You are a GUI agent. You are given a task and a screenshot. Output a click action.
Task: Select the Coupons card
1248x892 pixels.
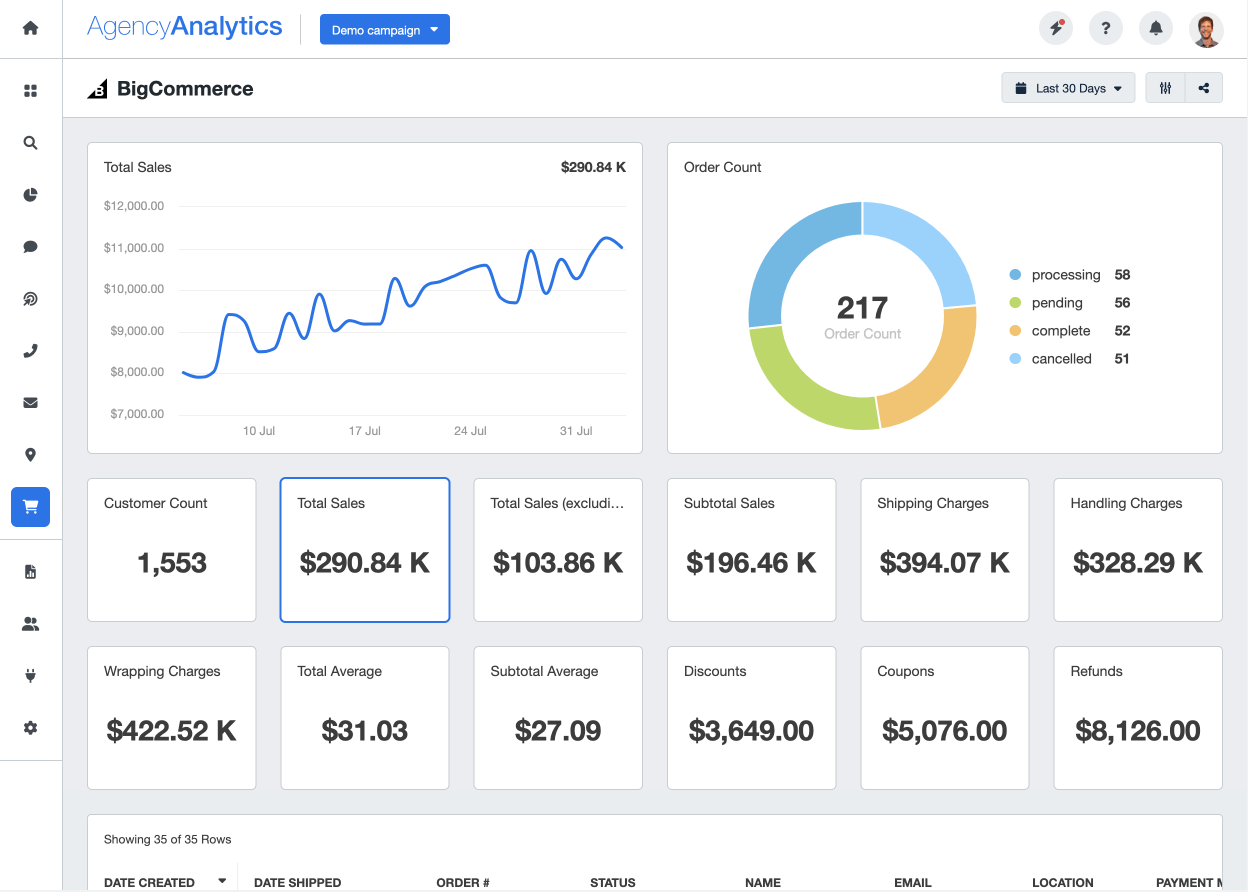pos(945,718)
